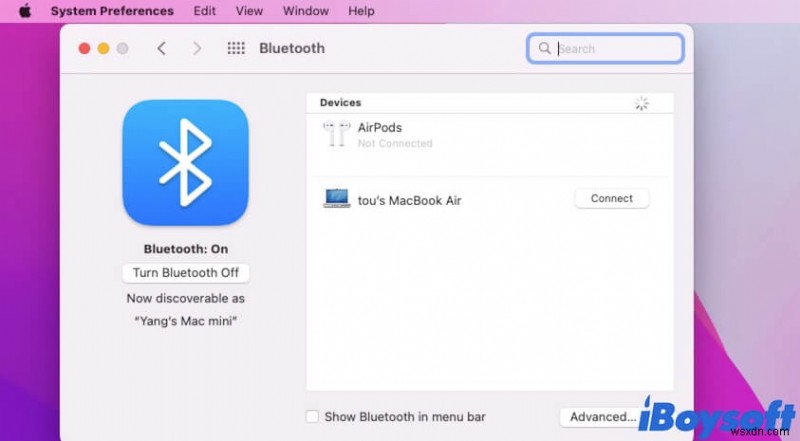Enable Show Bluetooth in menu bar

tap(312, 416)
